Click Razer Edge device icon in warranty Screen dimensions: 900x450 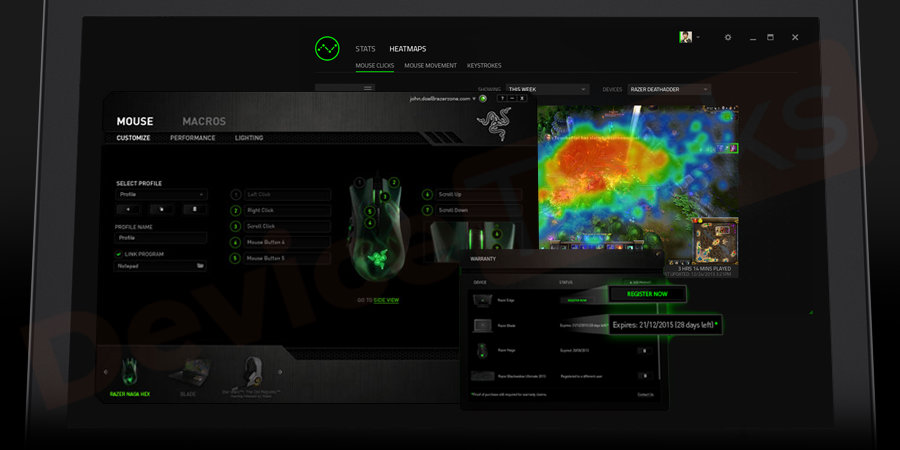tap(482, 300)
